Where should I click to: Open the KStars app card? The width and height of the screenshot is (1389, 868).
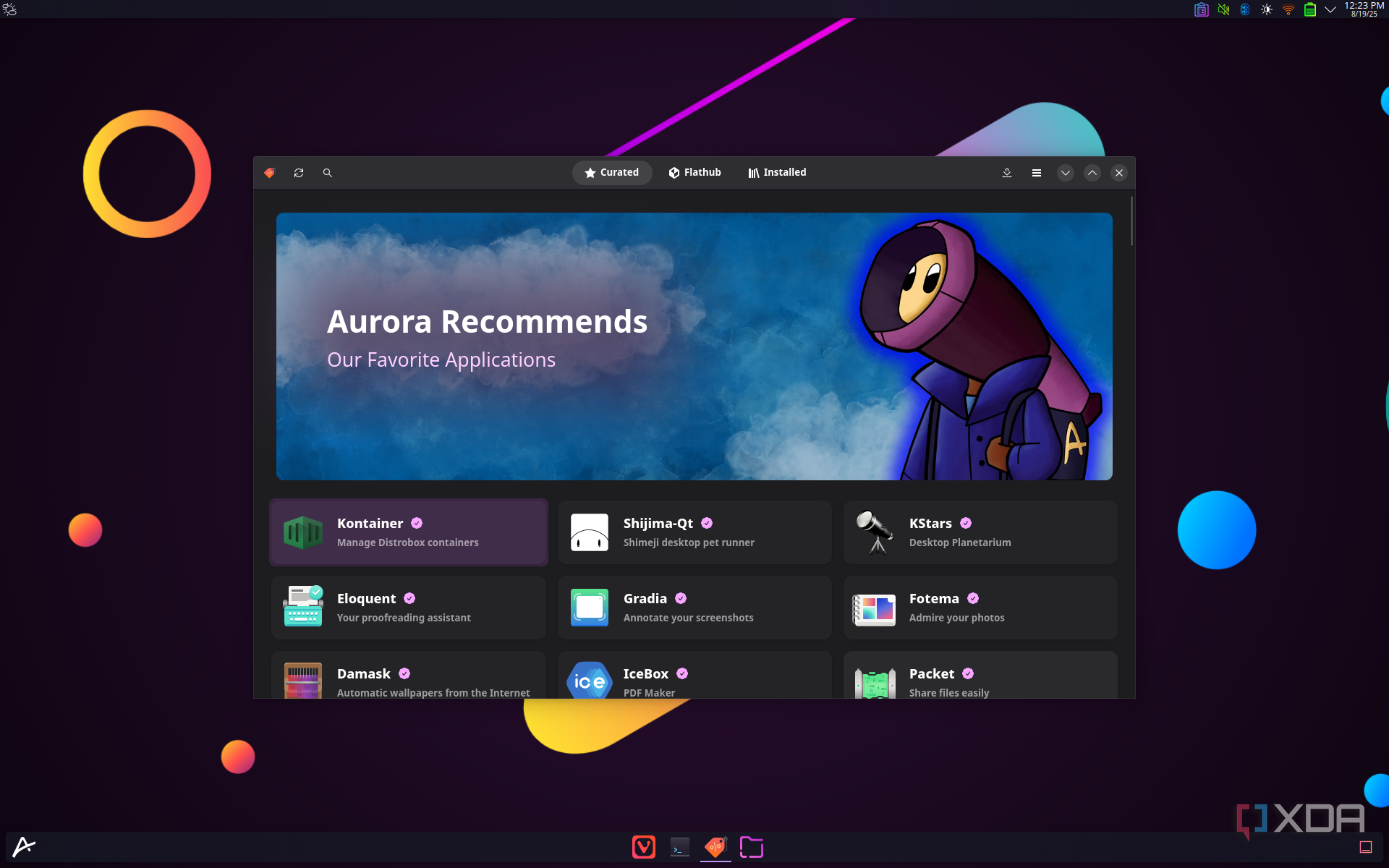tap(980, 532)
